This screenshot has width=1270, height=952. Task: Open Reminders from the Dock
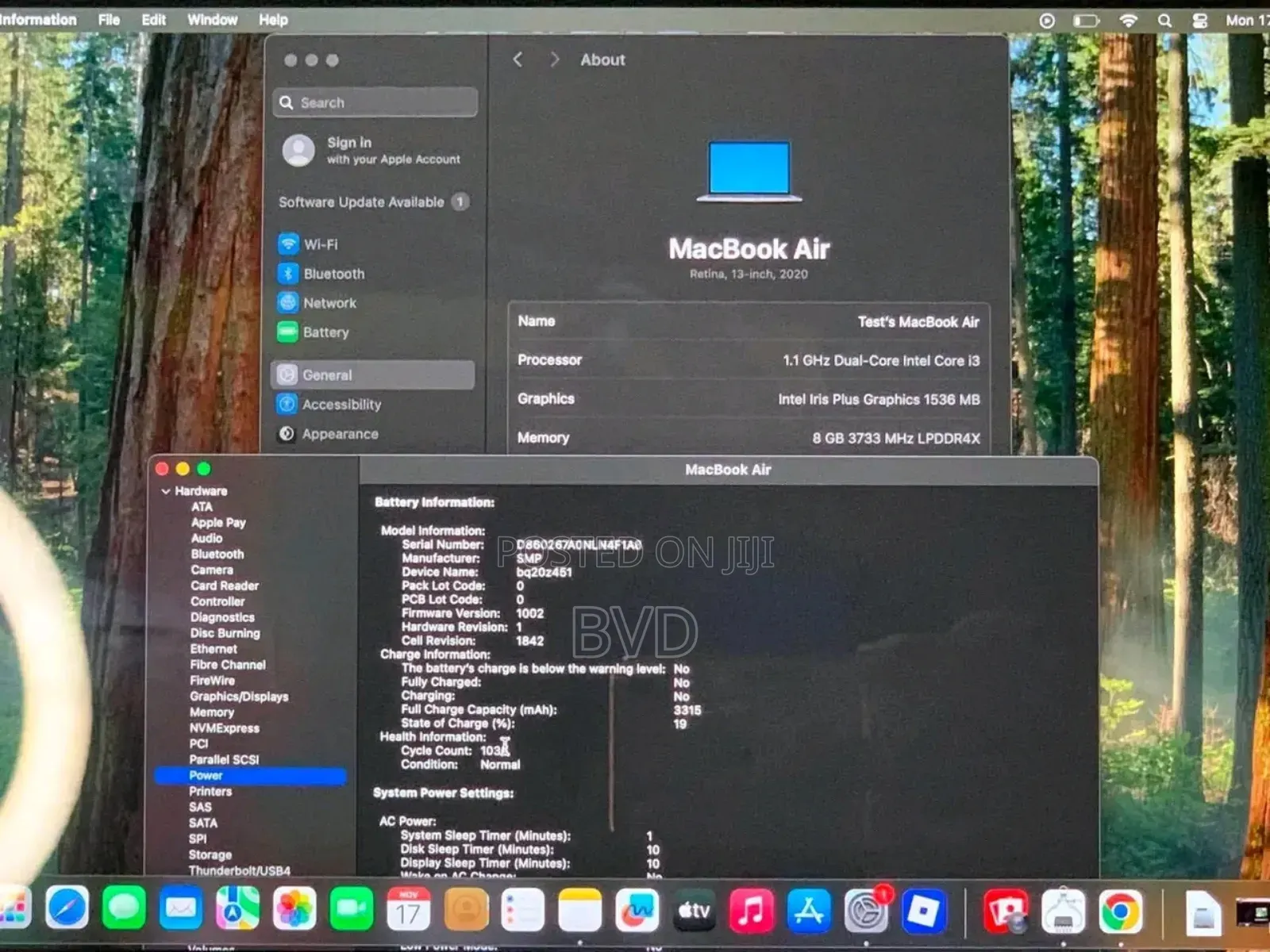[523, 909]
